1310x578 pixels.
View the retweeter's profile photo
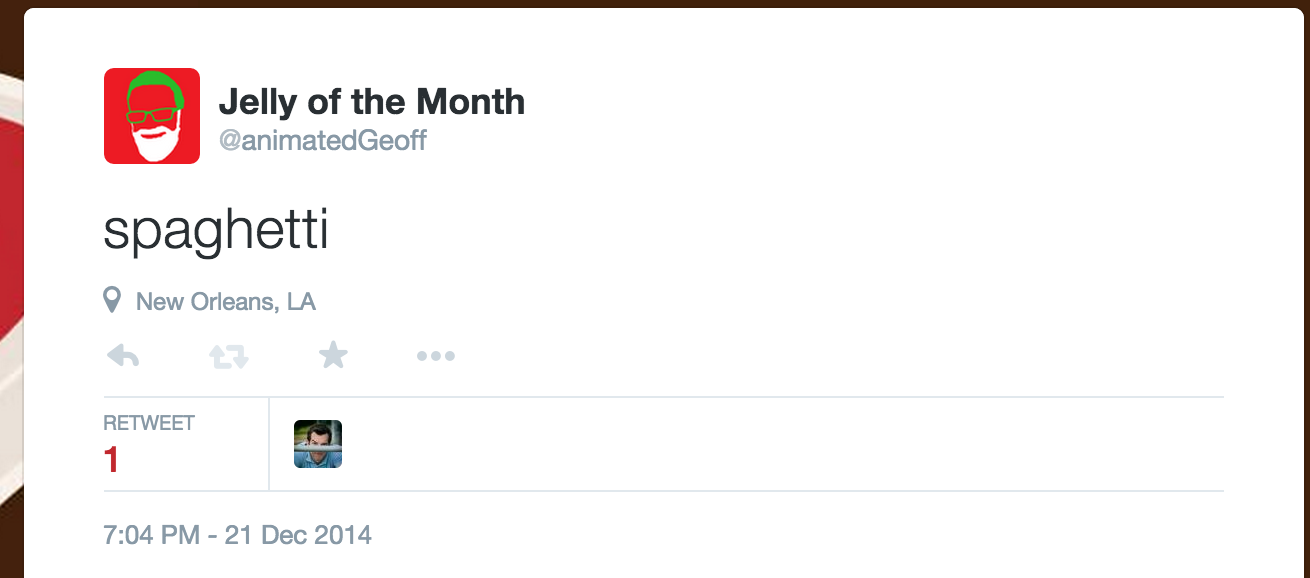[318, 444]
